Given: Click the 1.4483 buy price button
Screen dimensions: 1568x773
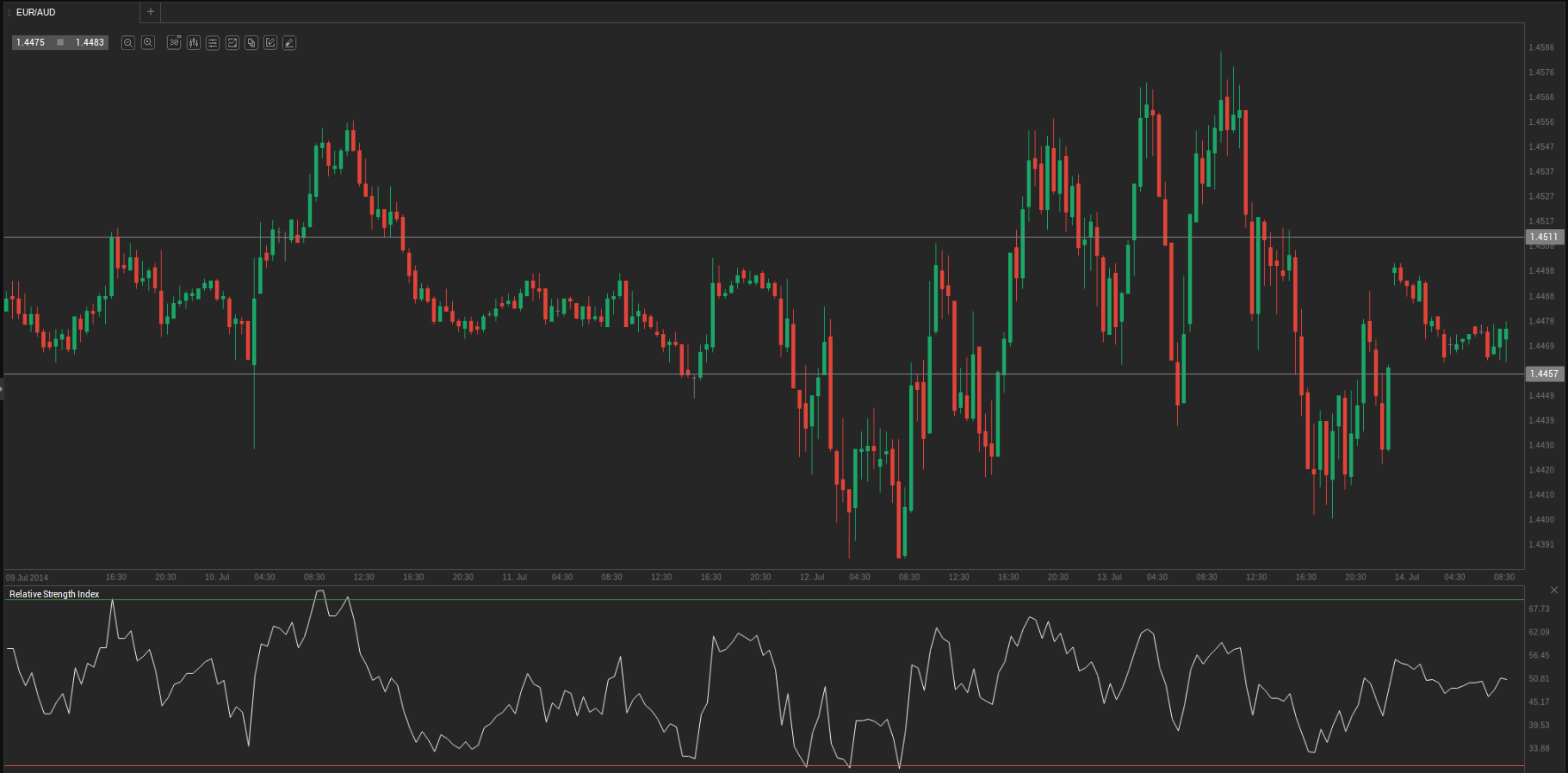Looking at the screenshot, I should [90, 42].
